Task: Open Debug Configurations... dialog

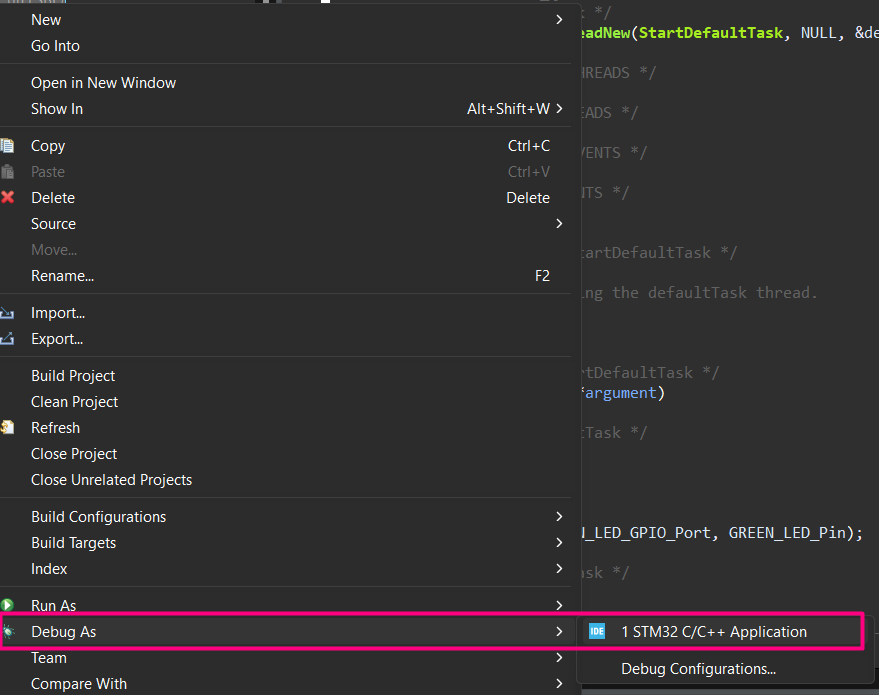Action: [698, 669]
